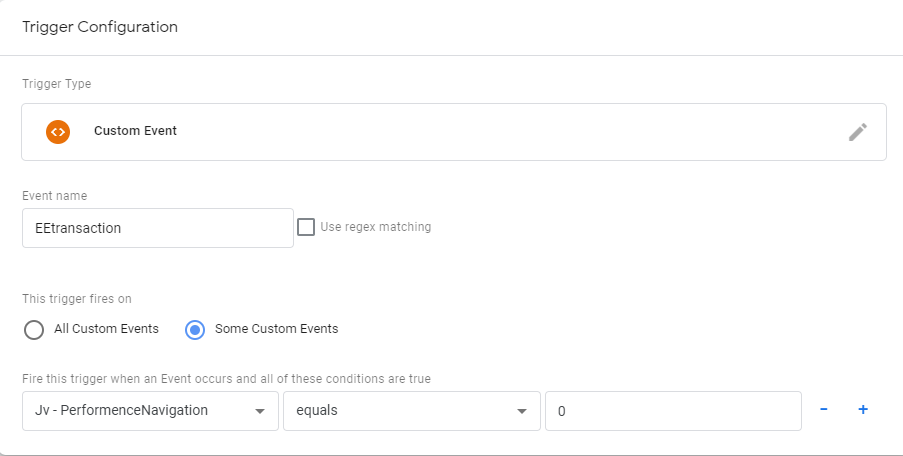Open the Jv - PerformenceNavigation variable dropdown
Viewport: 903px width, 456px height.
point(150,411)
